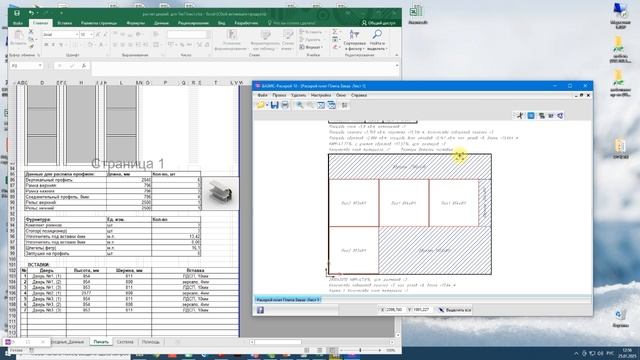Click the Cell Styles icon in Excel ribbon
The image size is (640, 360).
coord(288,36)
